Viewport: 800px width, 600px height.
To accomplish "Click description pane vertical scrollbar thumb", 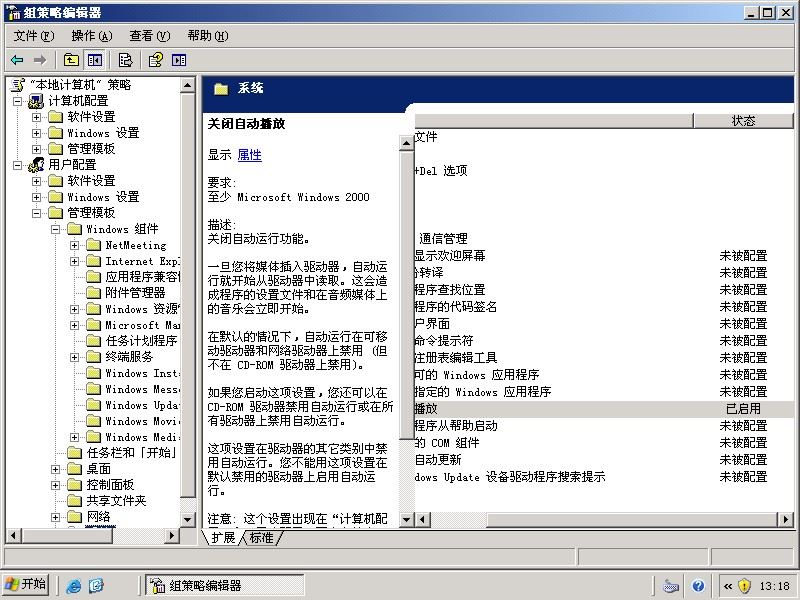I will click(x=407, y=294).
